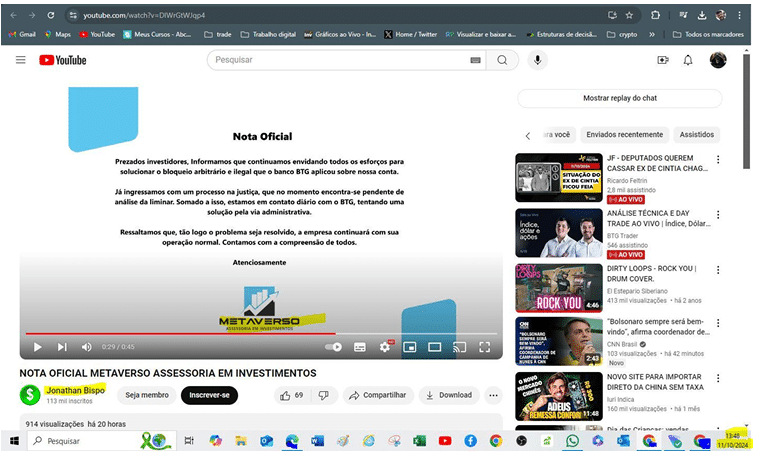Image resolution: width=760 pixels, height=460 pixels.
Task: Switch to theater mode
Action: [435, 347]
